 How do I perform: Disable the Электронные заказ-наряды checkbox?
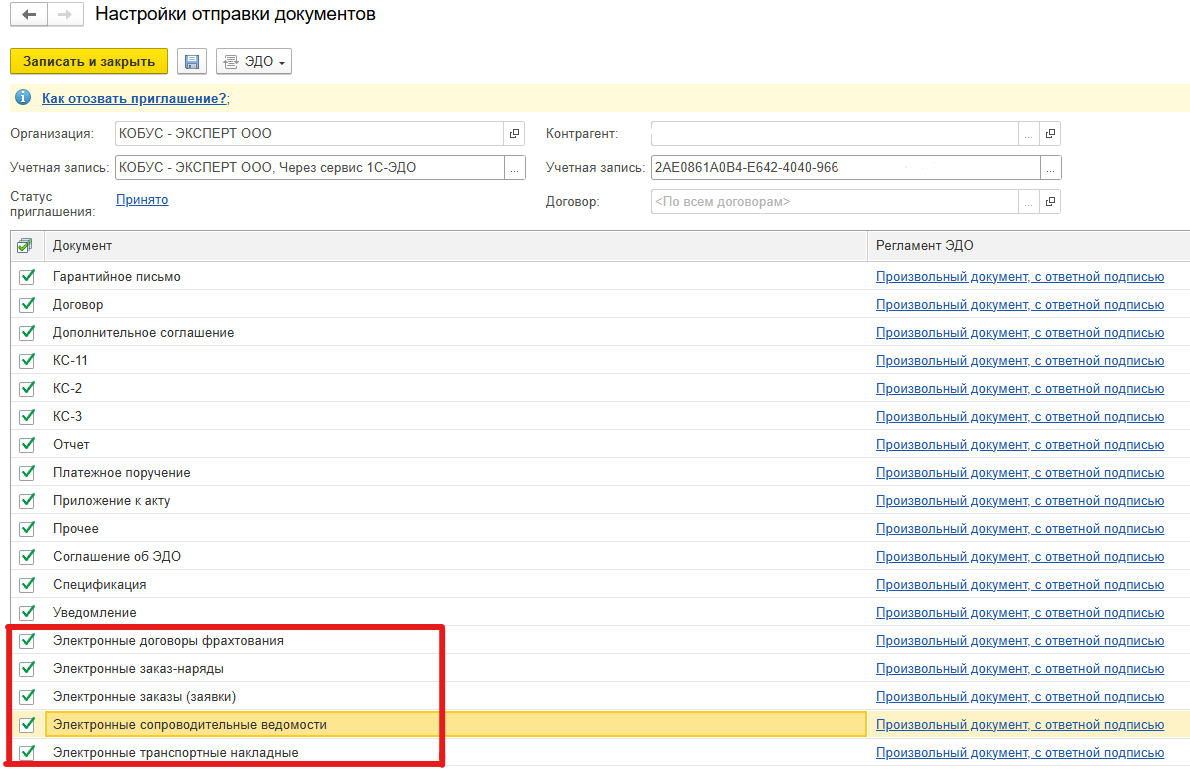(27, 669)
